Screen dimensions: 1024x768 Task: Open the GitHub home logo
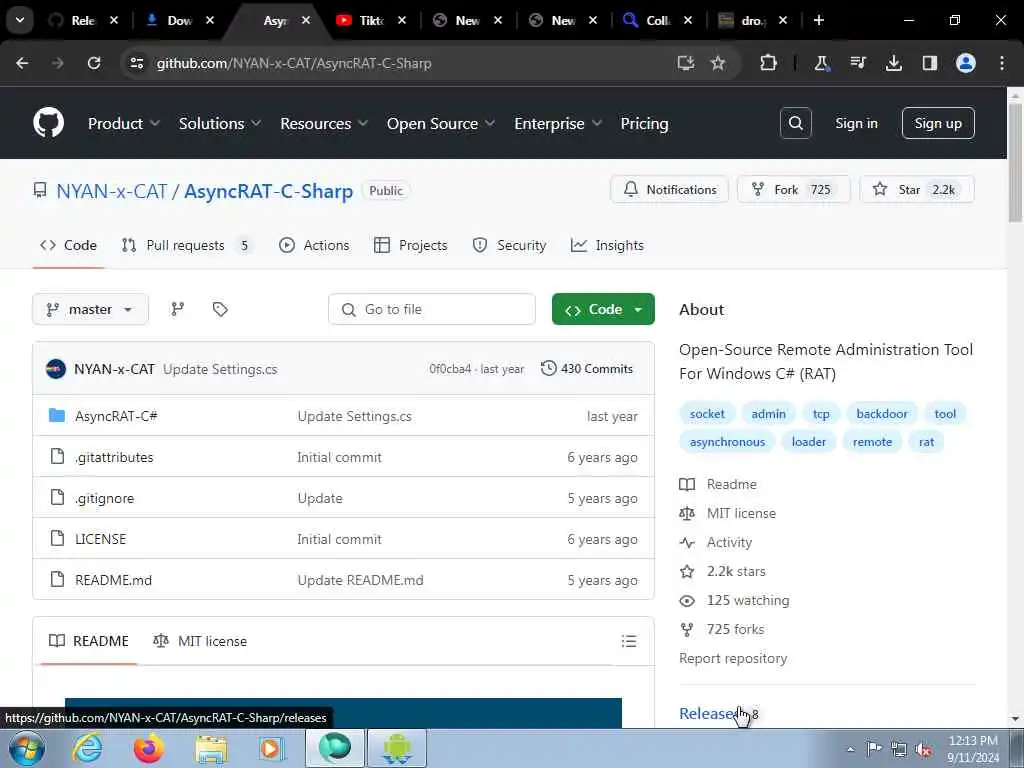coord(48,123)
